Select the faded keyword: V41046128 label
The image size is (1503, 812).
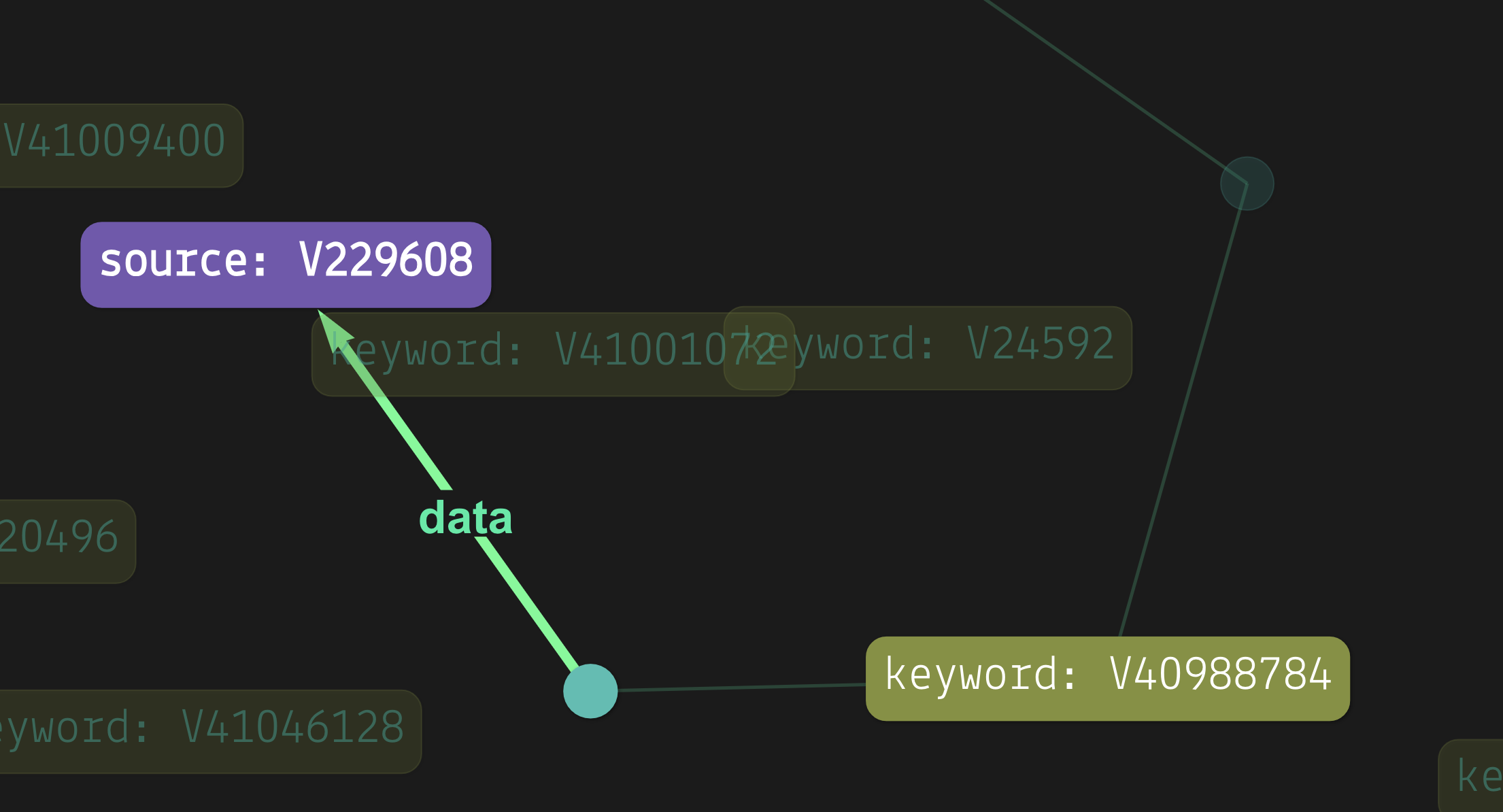click(210, 732)
